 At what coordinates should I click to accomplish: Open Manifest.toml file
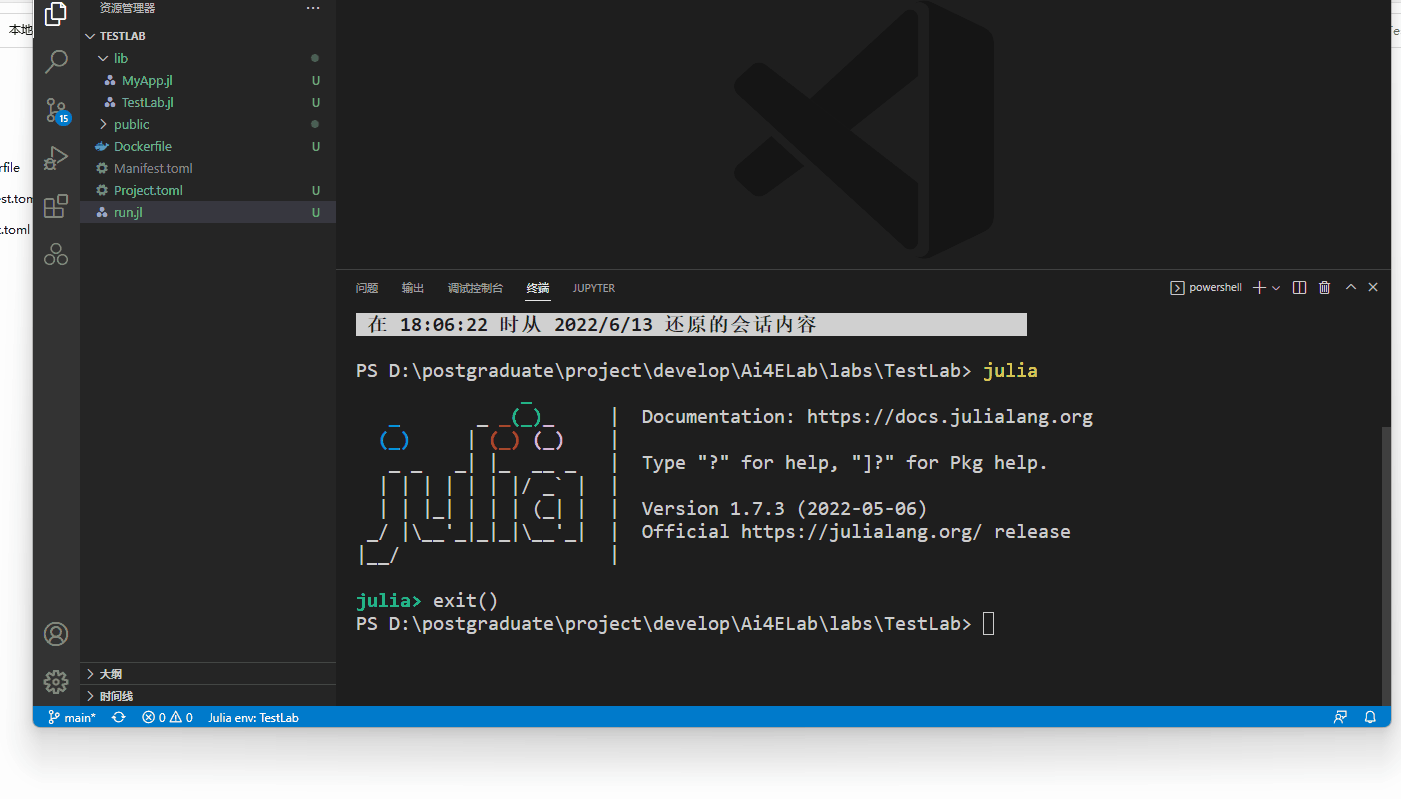click(x=208, y=168)
